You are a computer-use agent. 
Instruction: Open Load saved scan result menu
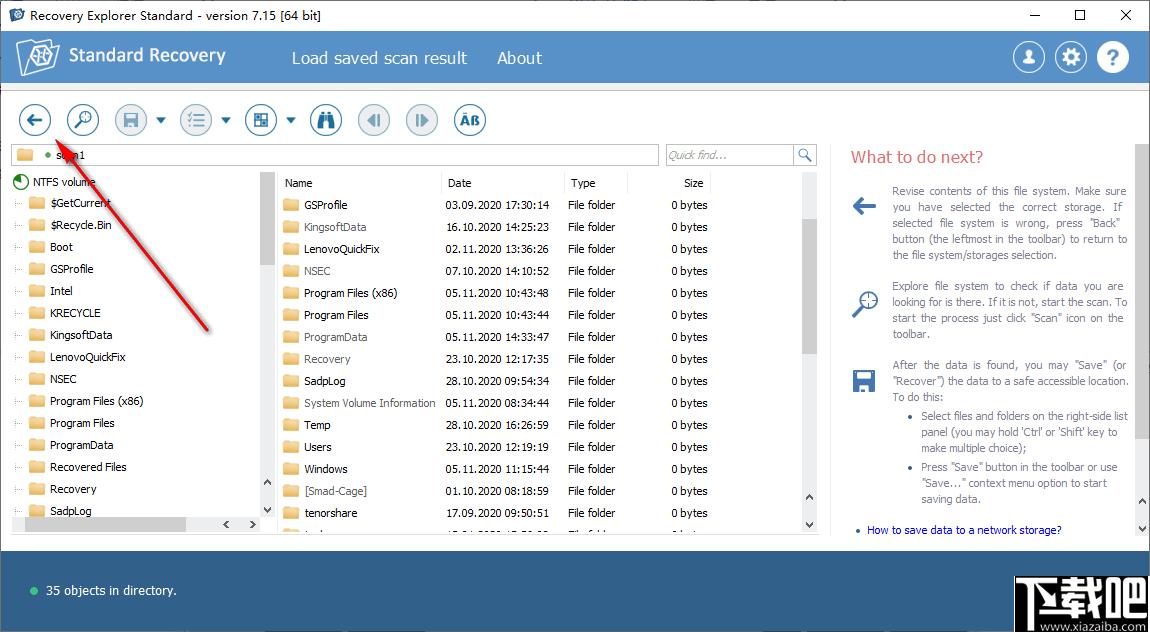[x=379, y=58]
